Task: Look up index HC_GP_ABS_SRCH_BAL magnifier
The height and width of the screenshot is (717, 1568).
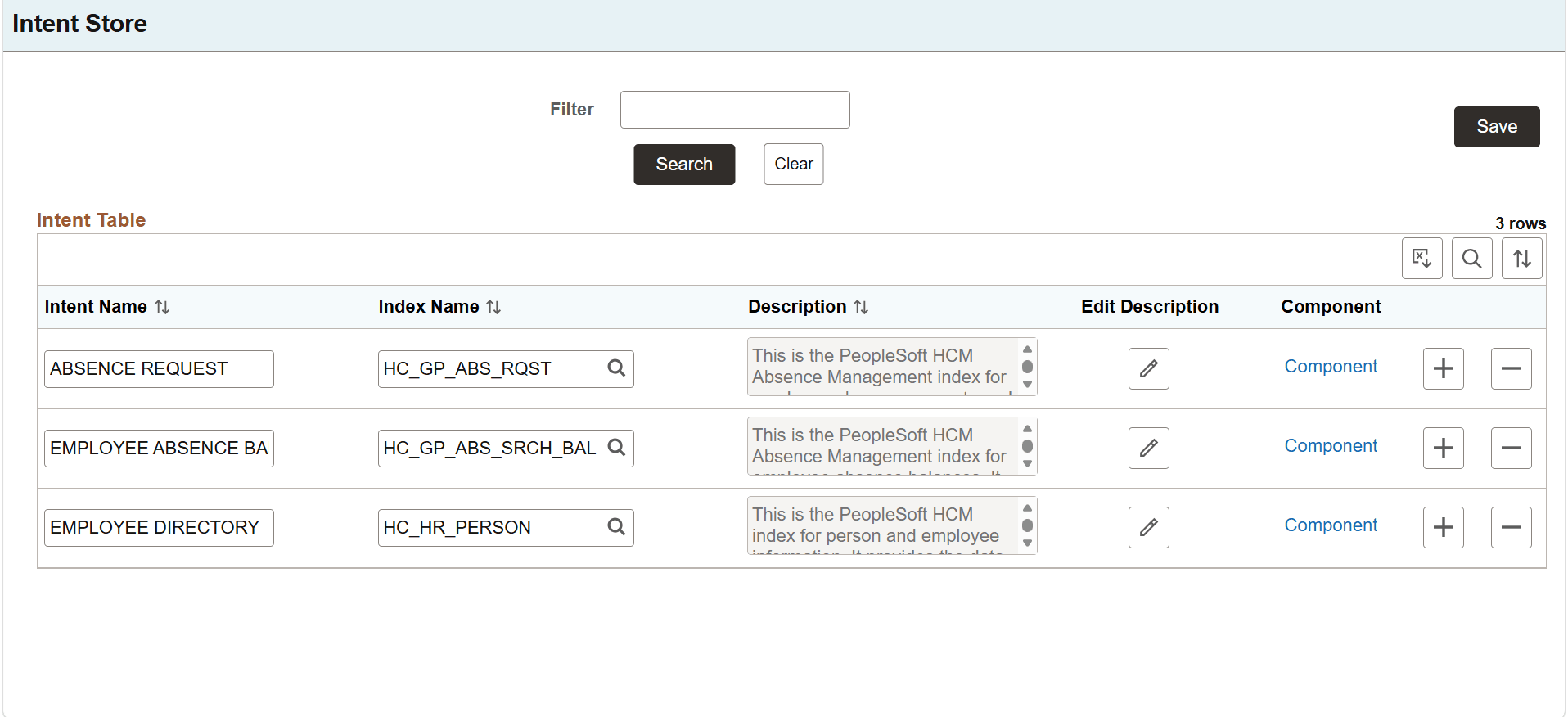Action: pyautogui.click(x=616, y=448)
